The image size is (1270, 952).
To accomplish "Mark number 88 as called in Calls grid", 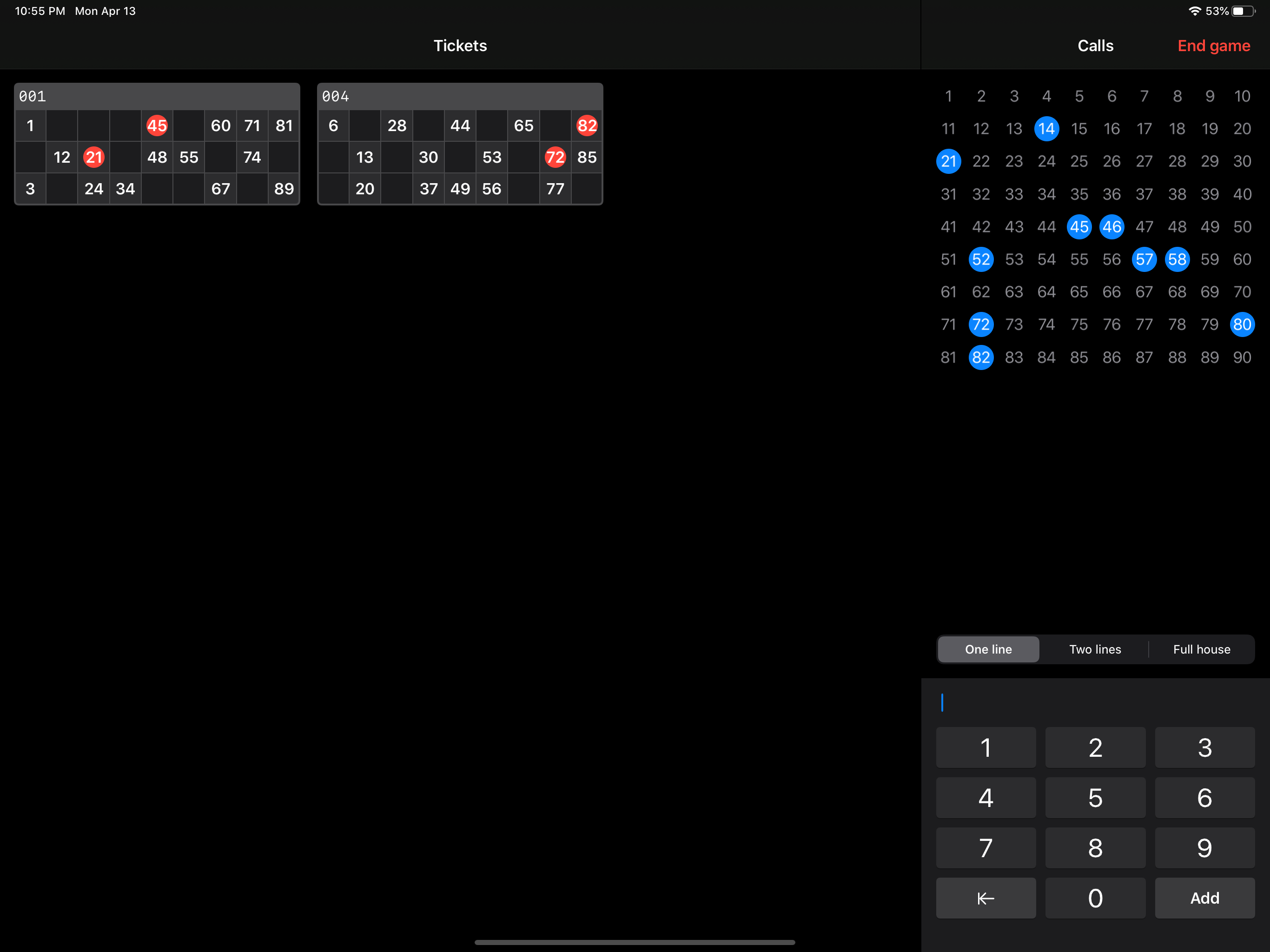I will click(1177, 357).
